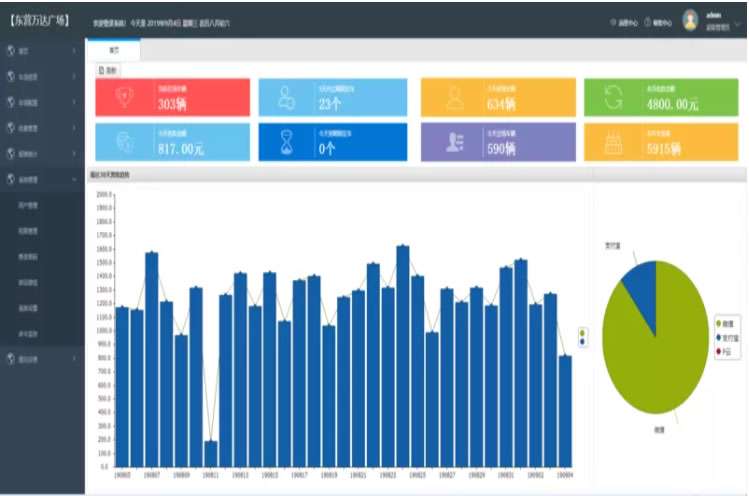
Task: Click the 0个 value
Action: coord(327,149)
